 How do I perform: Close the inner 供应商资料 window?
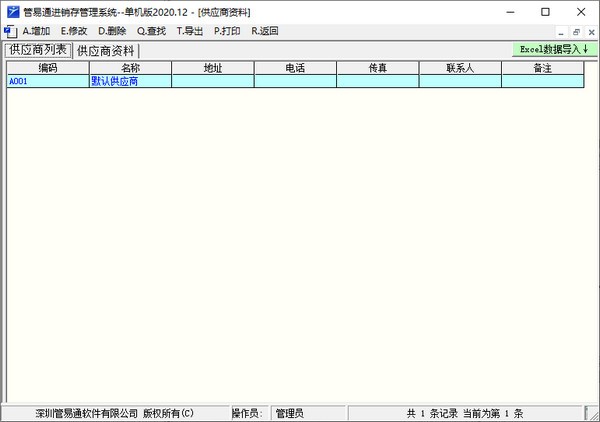pyautogui.click(x=589, y=31)
